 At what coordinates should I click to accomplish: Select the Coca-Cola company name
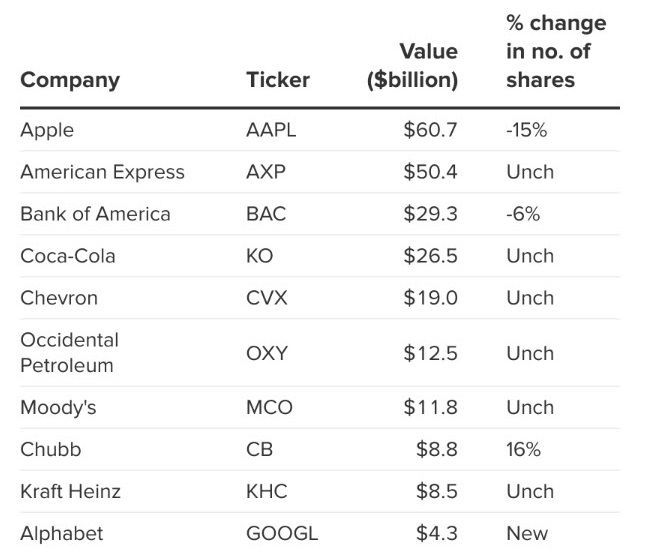click(68, 256)
